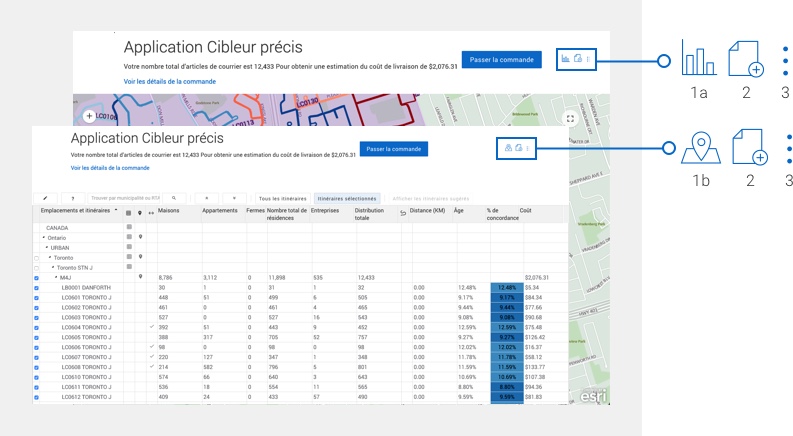Click the magnifier search icon
The image size is (793, 436).
click(173, 198)
